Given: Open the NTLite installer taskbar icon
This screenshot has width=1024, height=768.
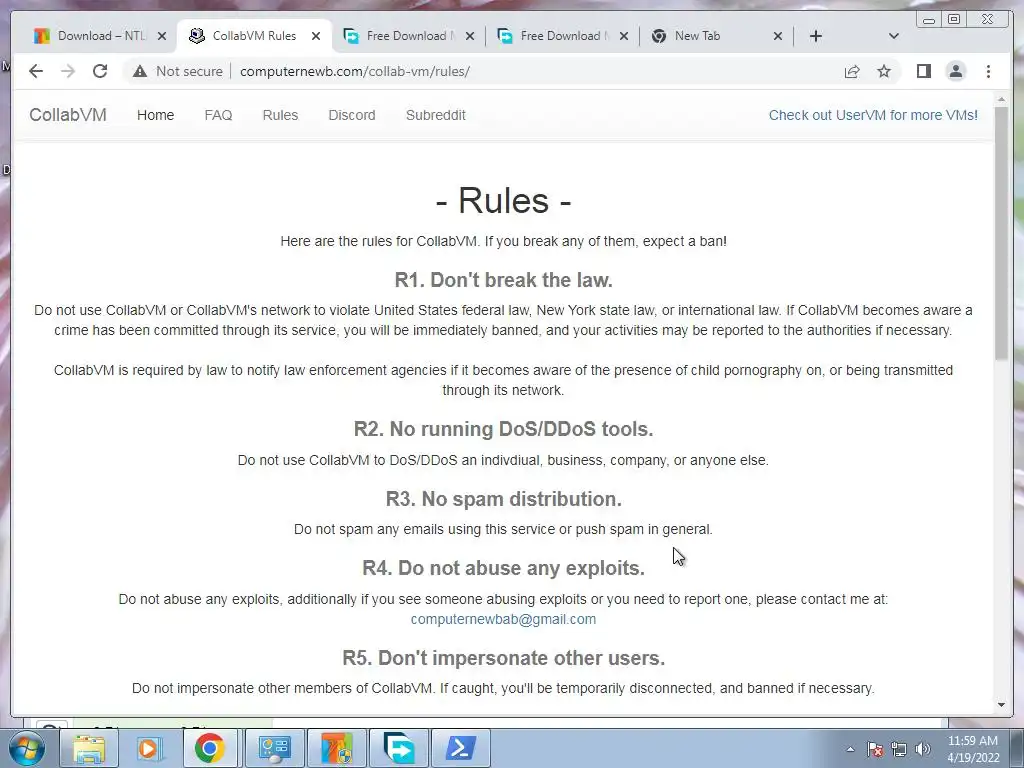Looking at the screenshot, I should pyautogui.click(x=337, y=748).
